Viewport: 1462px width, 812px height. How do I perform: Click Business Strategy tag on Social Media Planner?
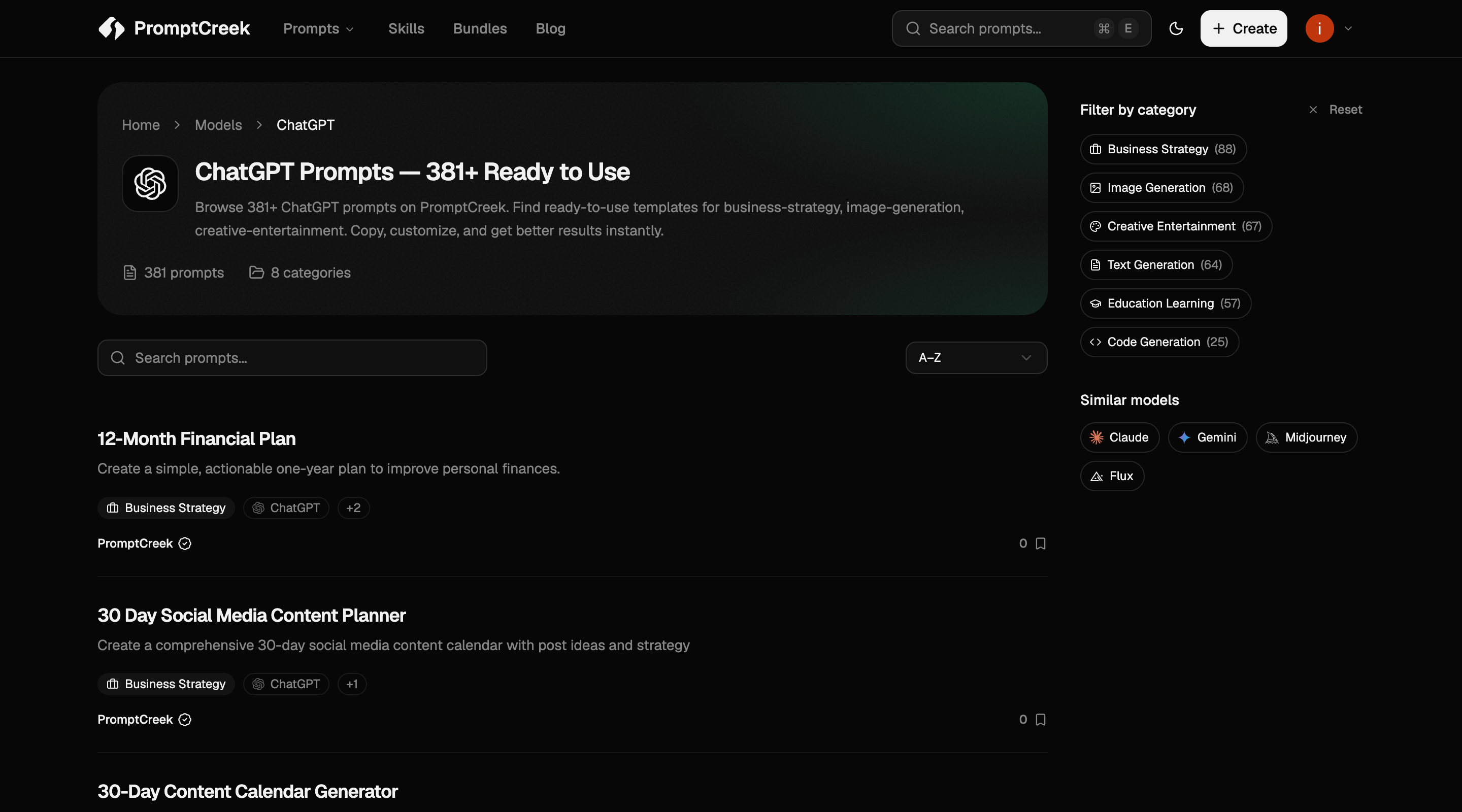coord(167,684)
